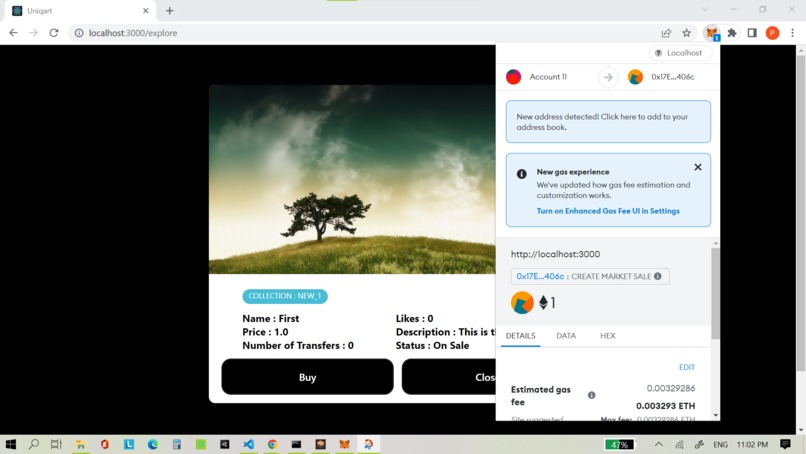Open the Extensions puzzle icon
The height and width of the screenshot is (454, 806).
coord(732,33)
